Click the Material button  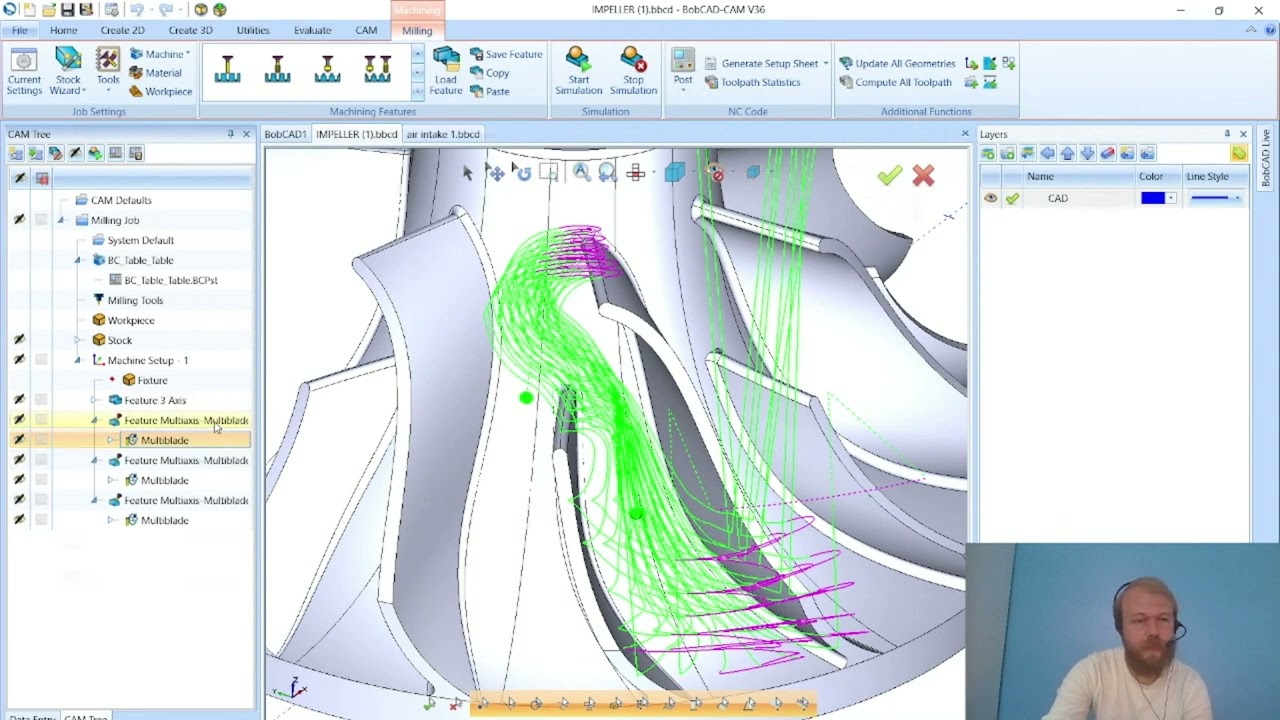tap(156, 72)
